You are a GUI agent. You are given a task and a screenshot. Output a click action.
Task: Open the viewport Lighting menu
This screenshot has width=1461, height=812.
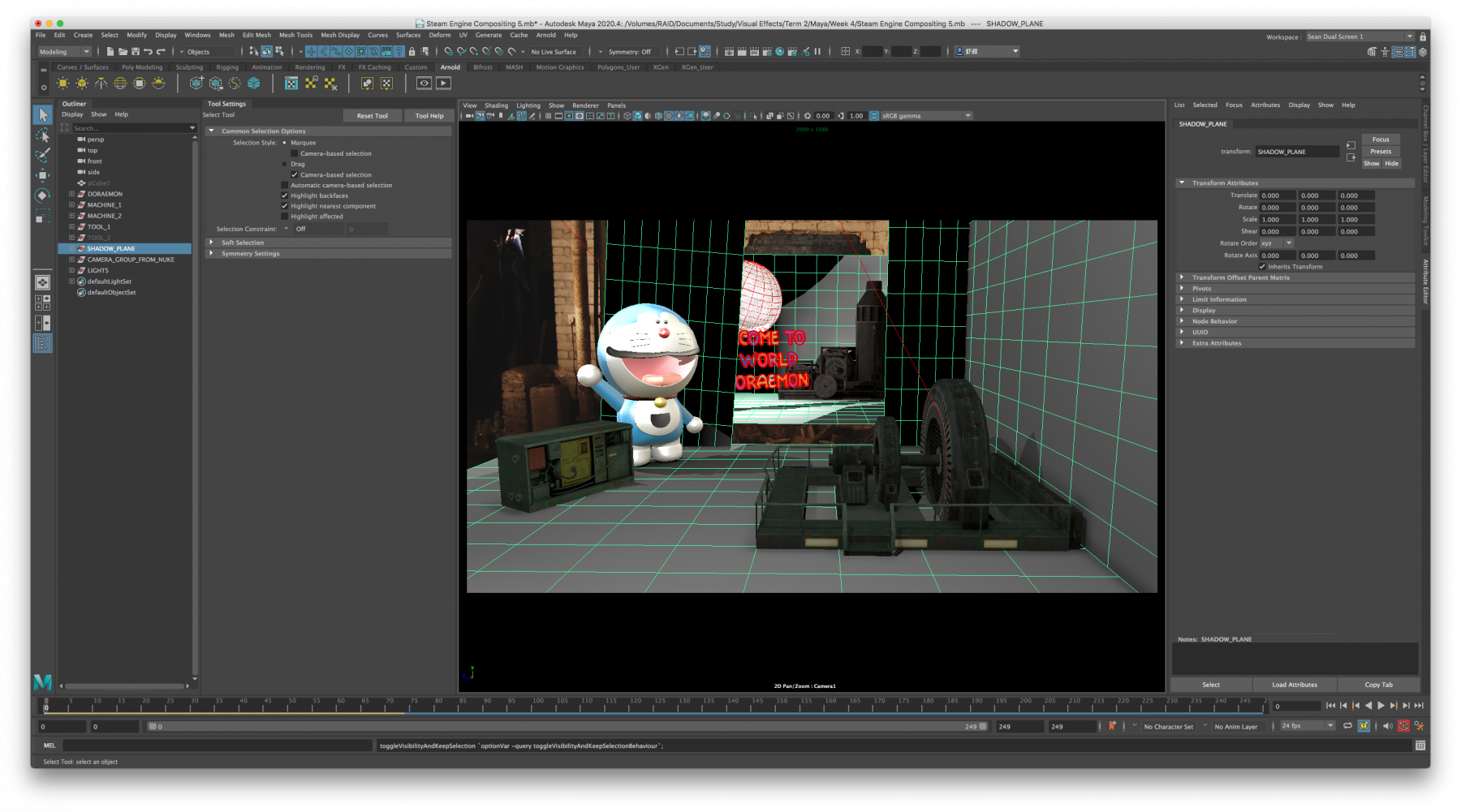(528, 105)
